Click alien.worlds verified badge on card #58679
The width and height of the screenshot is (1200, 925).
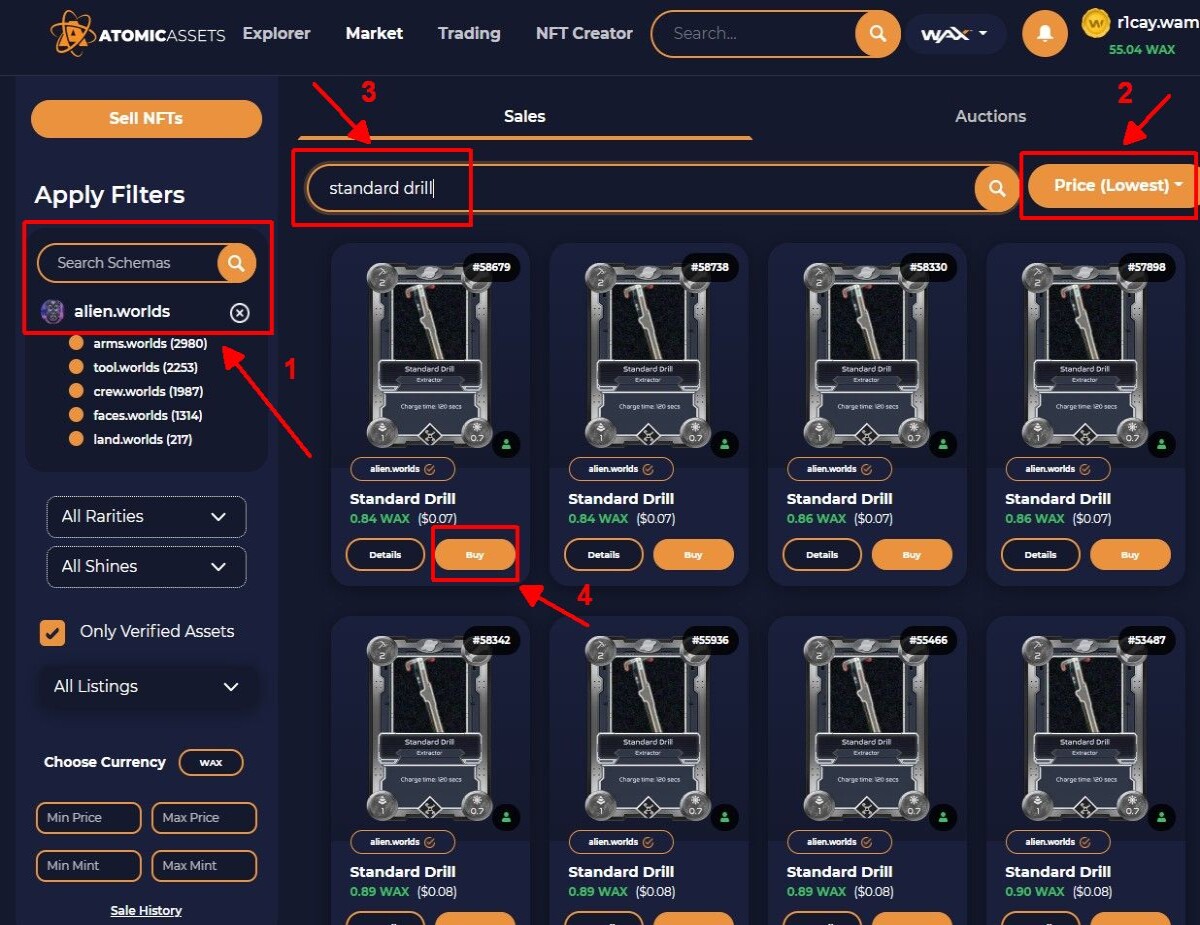pyautogui.click(x=403, y=469)
